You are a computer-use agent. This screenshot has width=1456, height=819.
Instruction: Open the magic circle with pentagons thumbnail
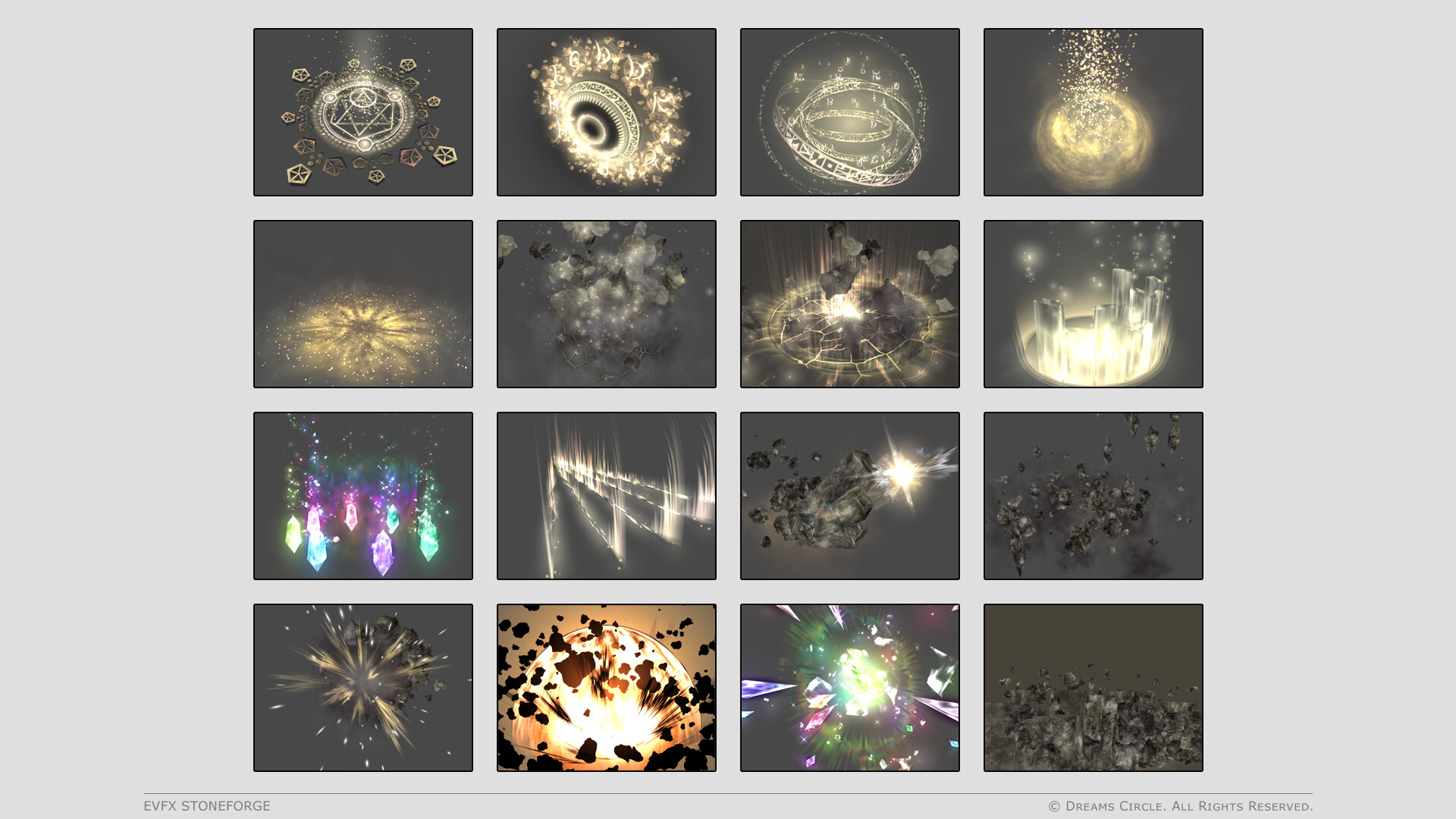[362, 112]
